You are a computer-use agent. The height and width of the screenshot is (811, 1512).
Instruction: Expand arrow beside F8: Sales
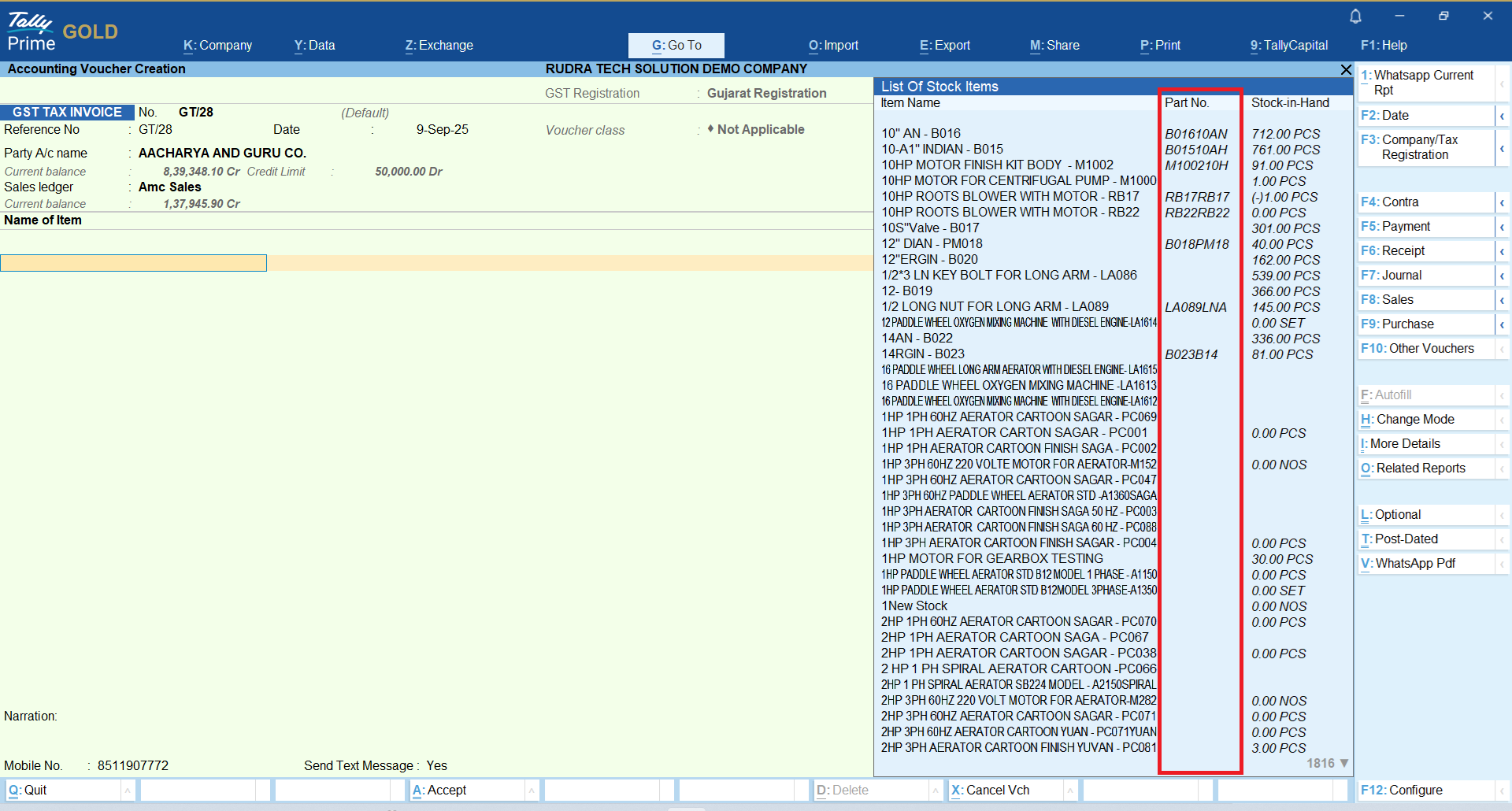tap(1502, 300)
